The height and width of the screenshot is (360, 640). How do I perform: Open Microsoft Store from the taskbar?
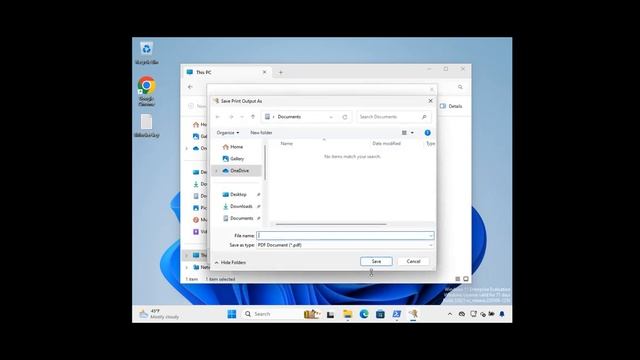click(x=380, y=314)
